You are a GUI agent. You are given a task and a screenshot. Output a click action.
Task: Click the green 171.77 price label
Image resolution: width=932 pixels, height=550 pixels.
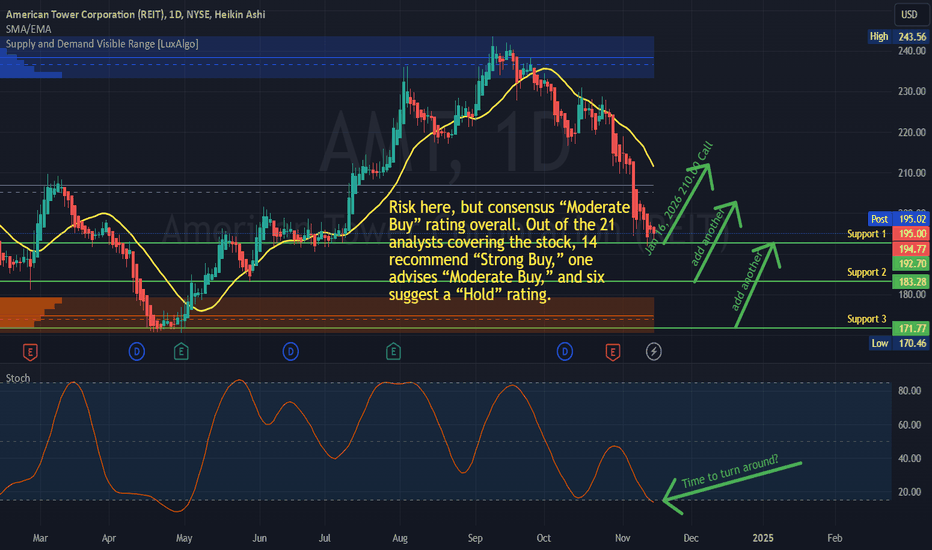pyautogui.click(x=911, y=328)
